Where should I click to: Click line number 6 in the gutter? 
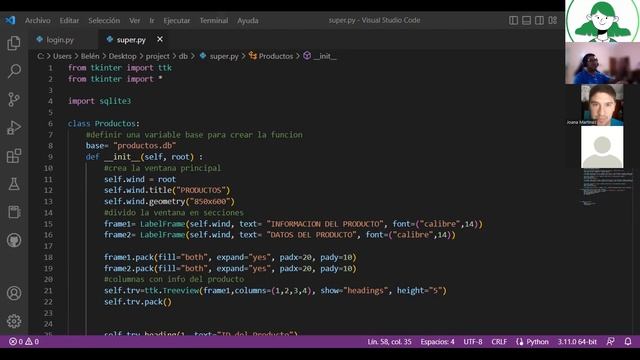click(50, 123)
